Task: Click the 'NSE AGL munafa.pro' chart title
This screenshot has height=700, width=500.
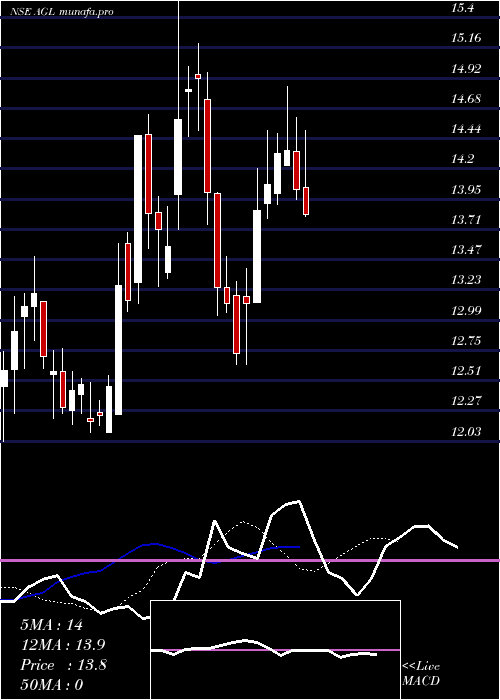Action: click(x=62, y=12)
